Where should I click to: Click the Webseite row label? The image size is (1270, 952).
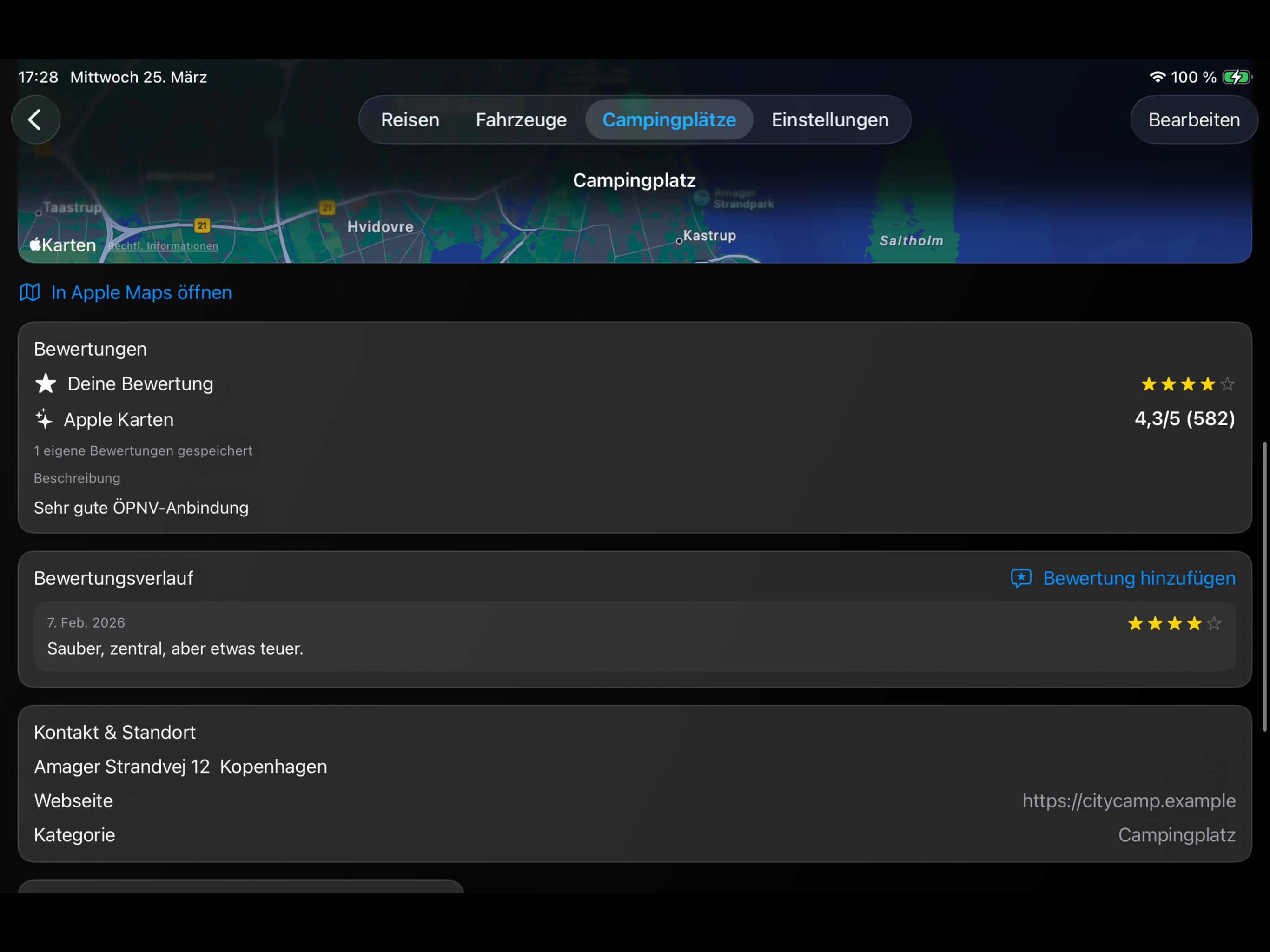click(73, 800)
